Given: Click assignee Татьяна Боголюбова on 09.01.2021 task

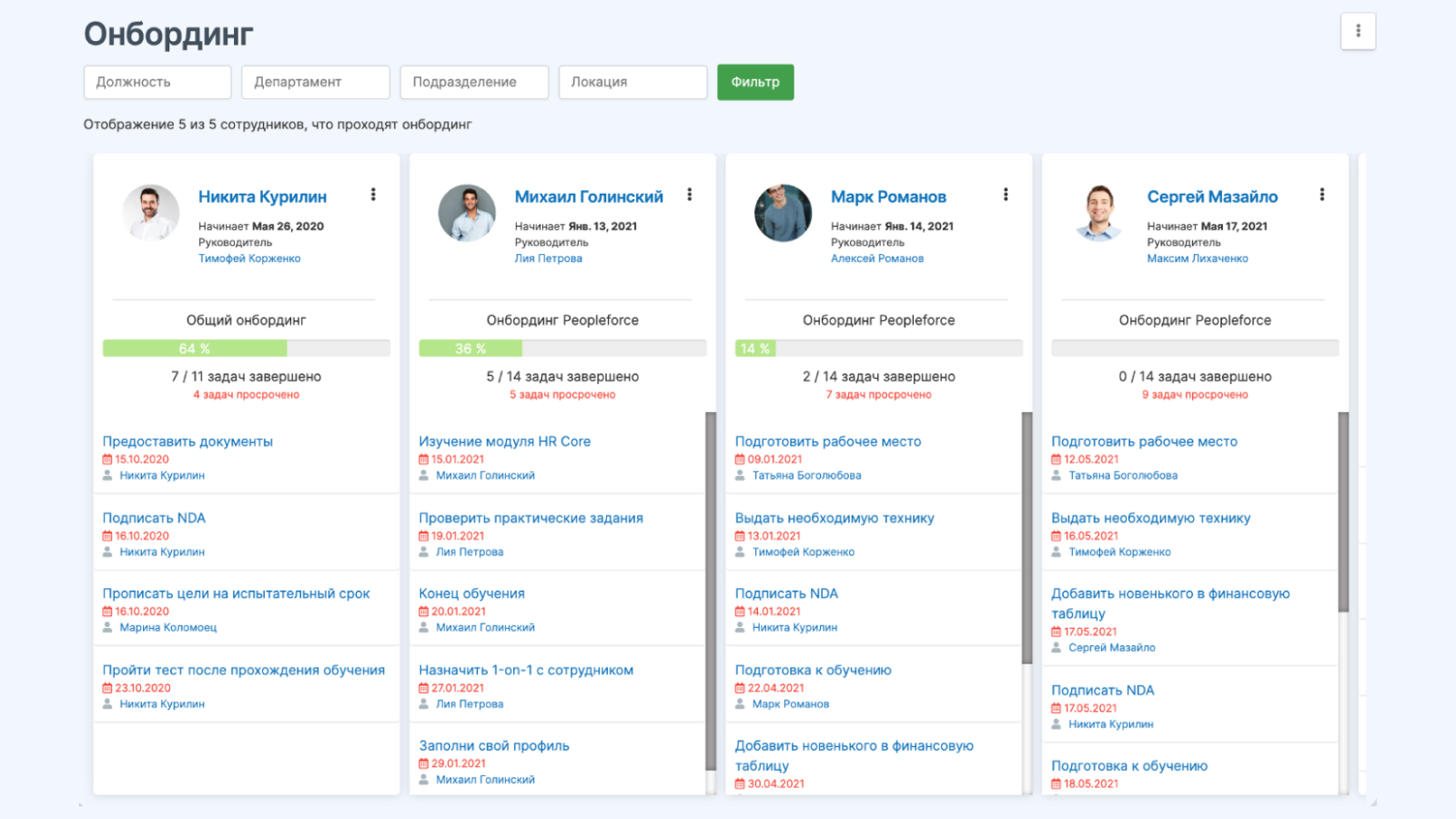Looking at the screenshot, I should [x=806, y=476].
